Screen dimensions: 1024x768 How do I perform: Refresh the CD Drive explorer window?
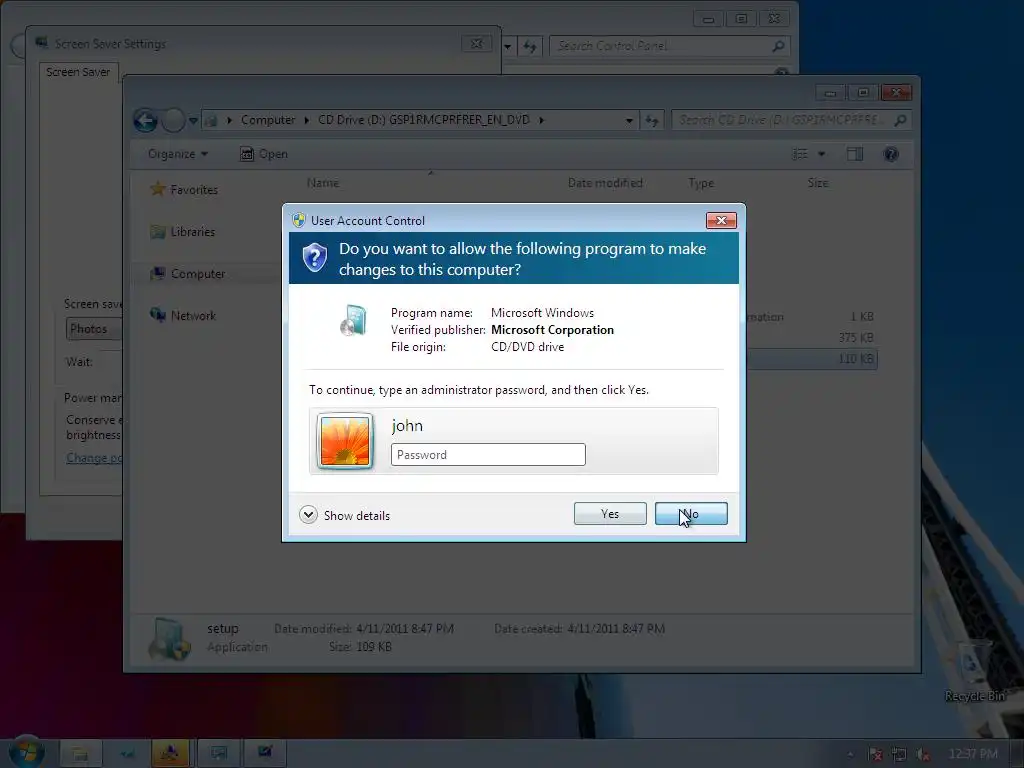pyautogui.click(x=652, y=121)
